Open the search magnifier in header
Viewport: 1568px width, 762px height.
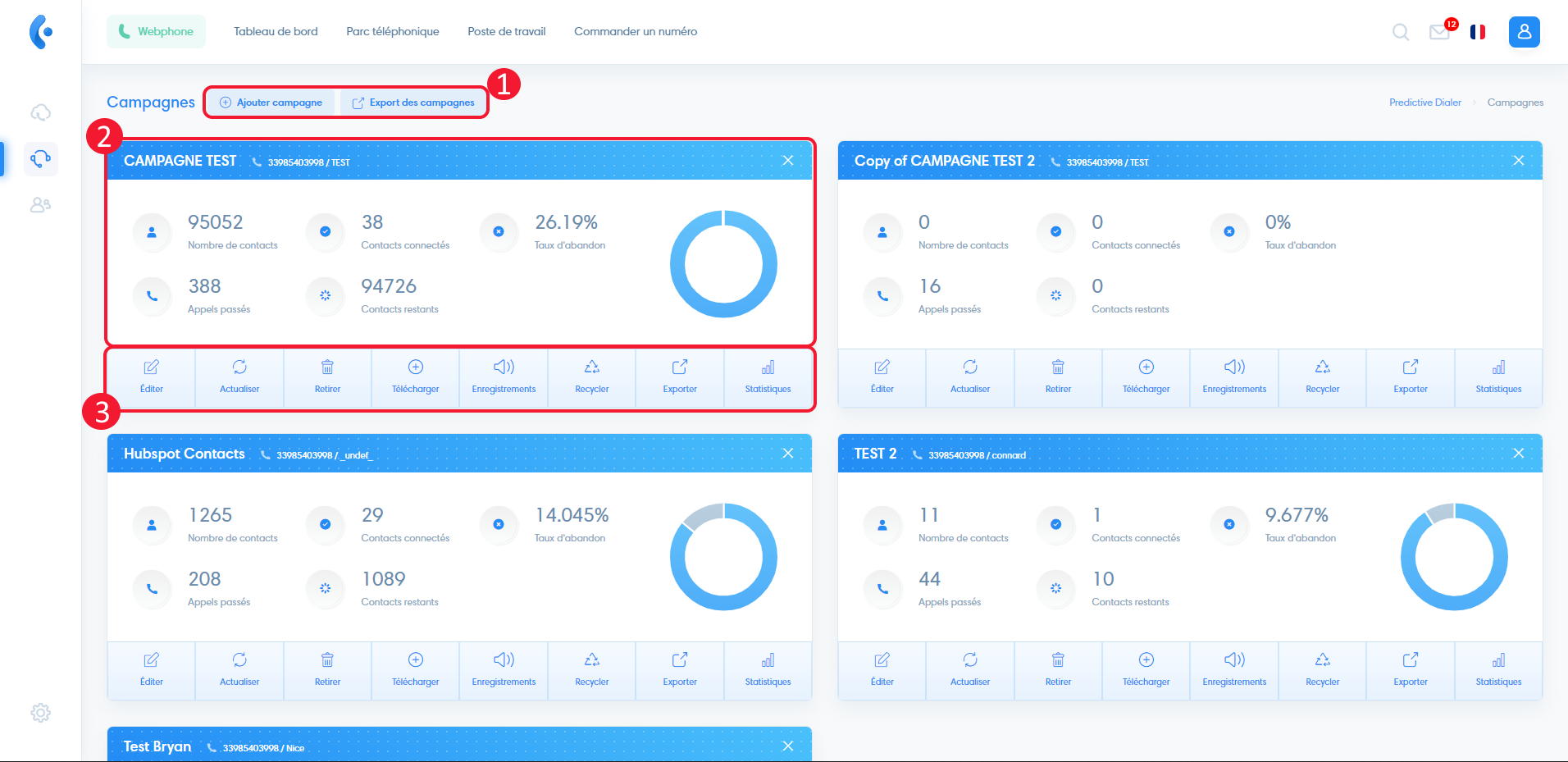(1401, 32)
